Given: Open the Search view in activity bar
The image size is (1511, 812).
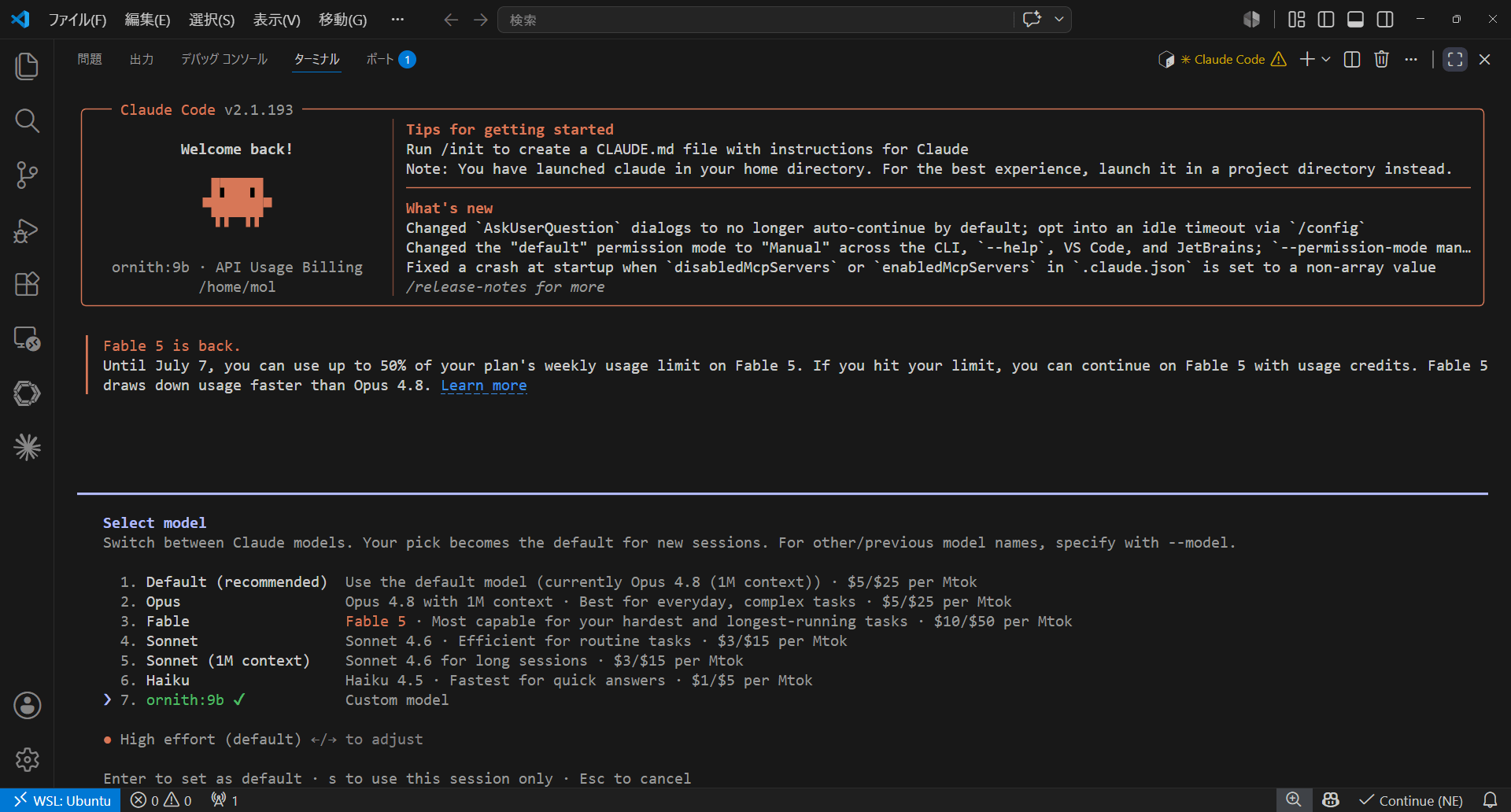Looking at the screenshot, I should (x=27, y=120).
